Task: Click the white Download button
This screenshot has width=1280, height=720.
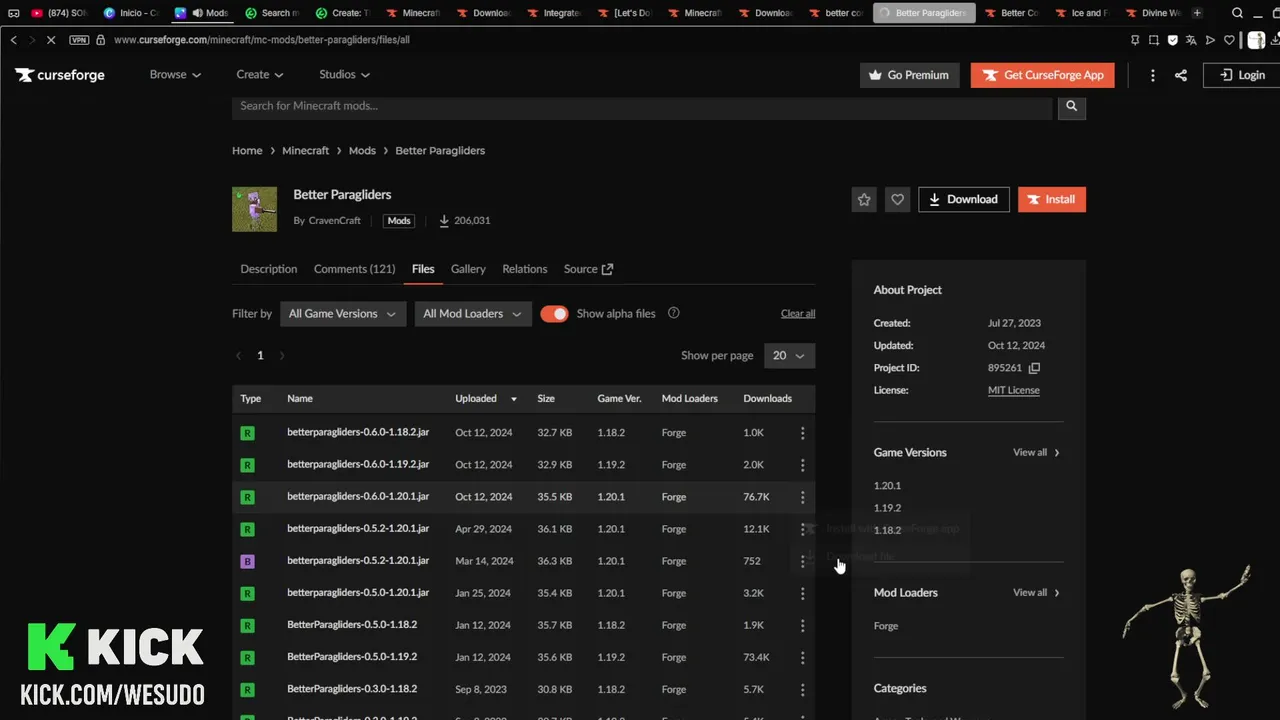Action: pyautogui.click(x=964, y=200)
